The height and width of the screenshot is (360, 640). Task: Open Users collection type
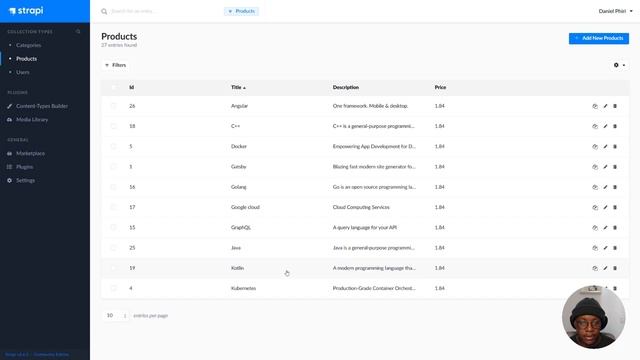(23, 72)
